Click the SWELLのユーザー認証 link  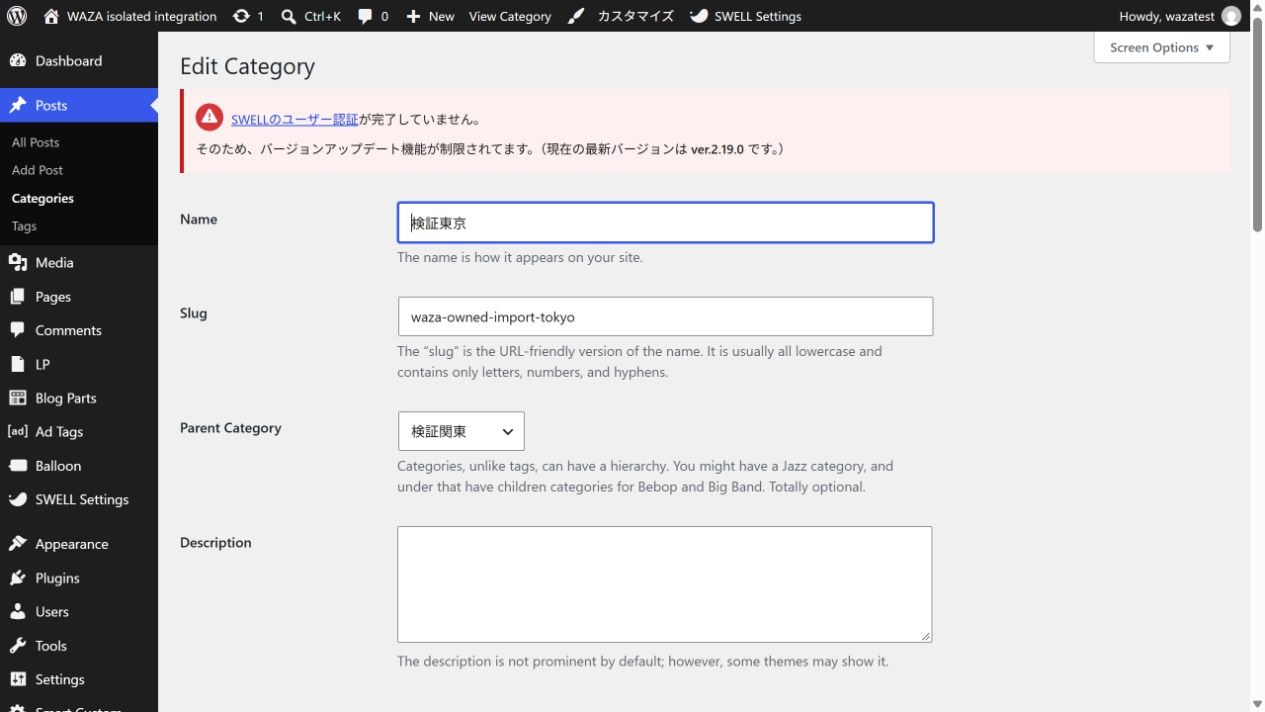294,119
